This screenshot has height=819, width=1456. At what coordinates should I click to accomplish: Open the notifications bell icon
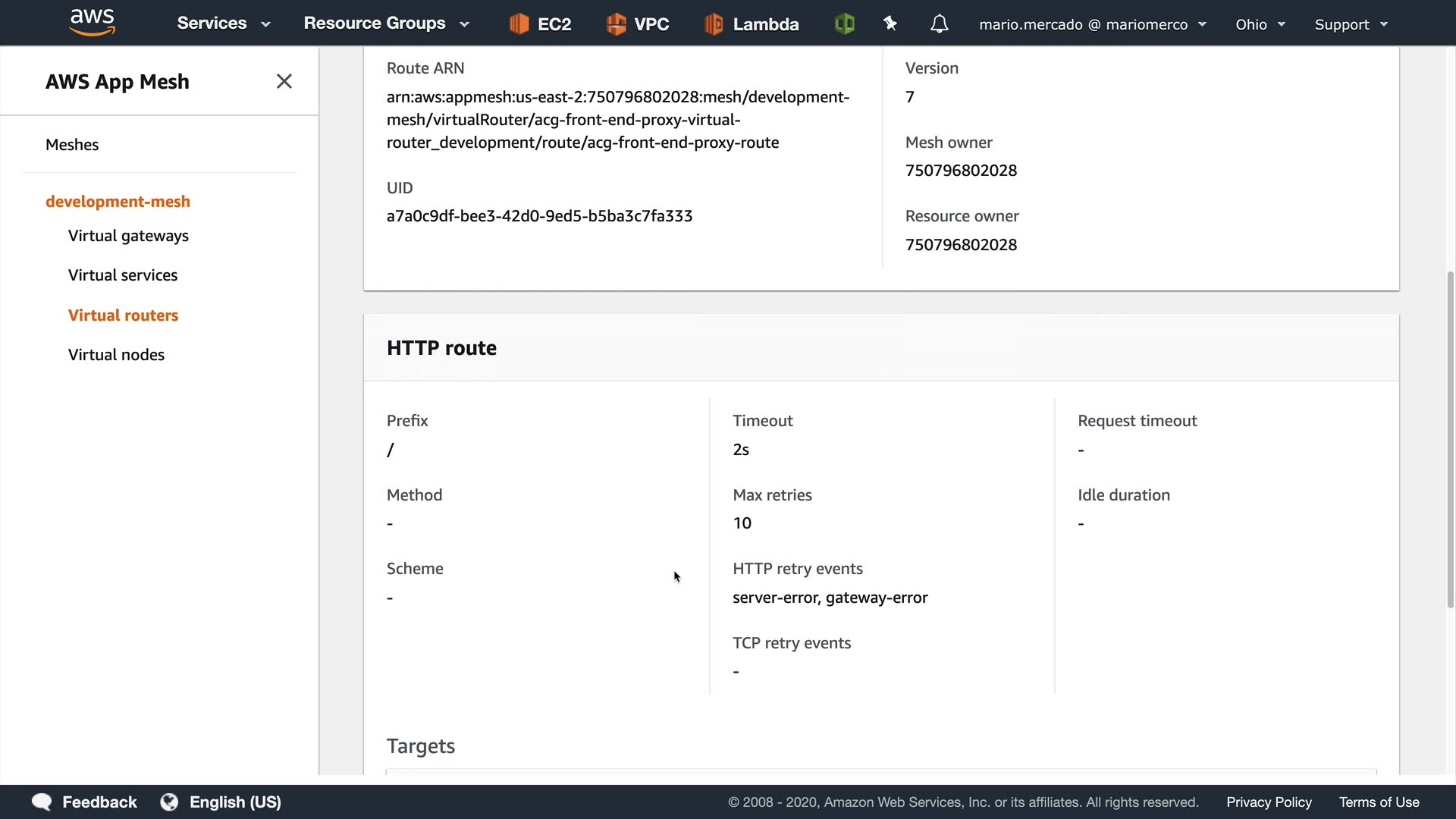939,24
